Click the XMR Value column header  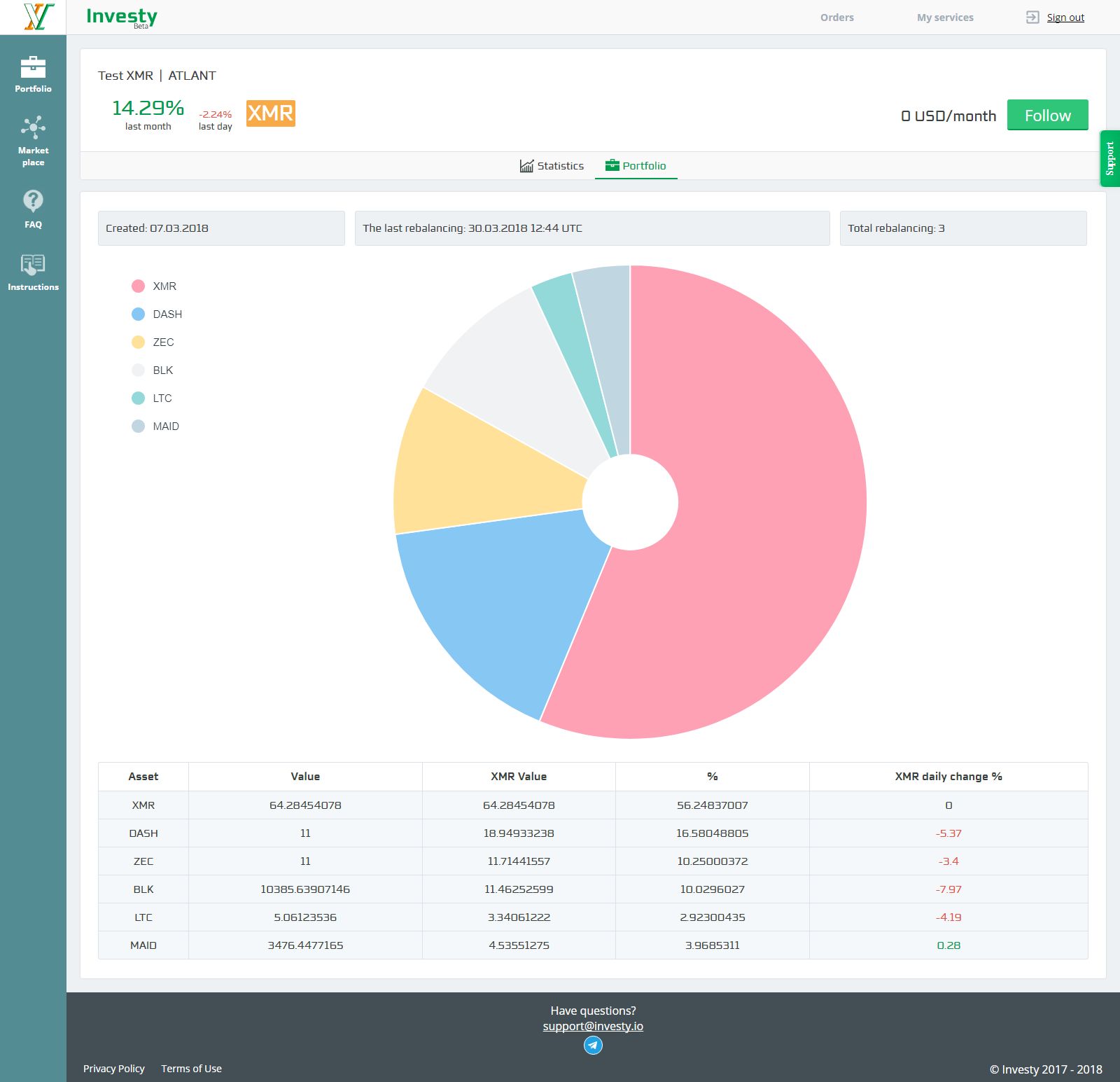(519, 776)
